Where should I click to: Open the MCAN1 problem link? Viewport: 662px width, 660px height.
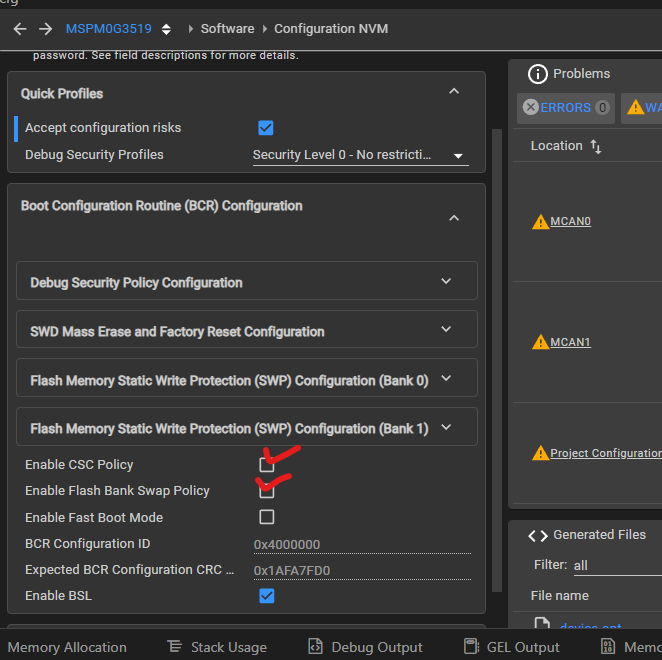click(570, 342)
